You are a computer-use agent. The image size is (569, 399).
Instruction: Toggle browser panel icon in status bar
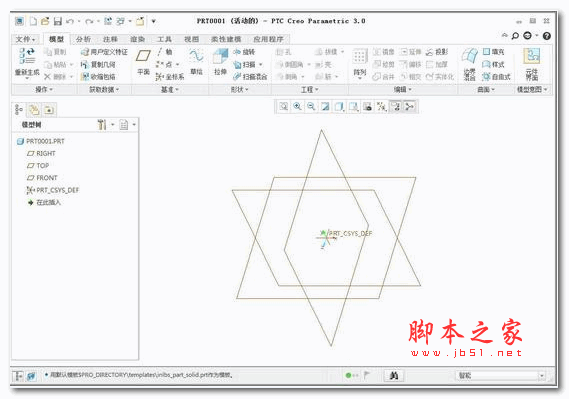pos(31,376)
